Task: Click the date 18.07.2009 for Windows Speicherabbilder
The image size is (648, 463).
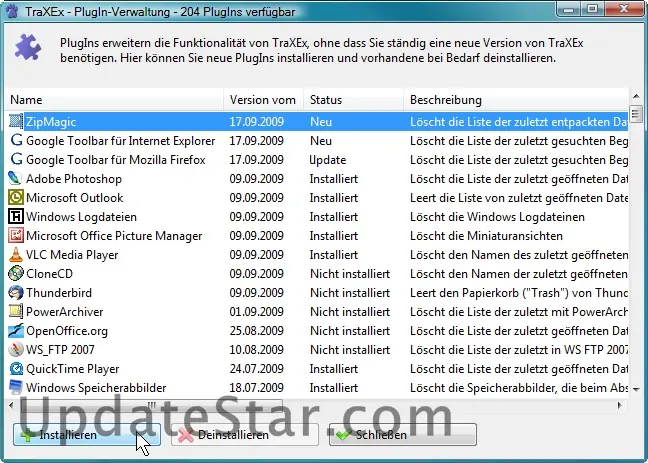Action: 257,388
